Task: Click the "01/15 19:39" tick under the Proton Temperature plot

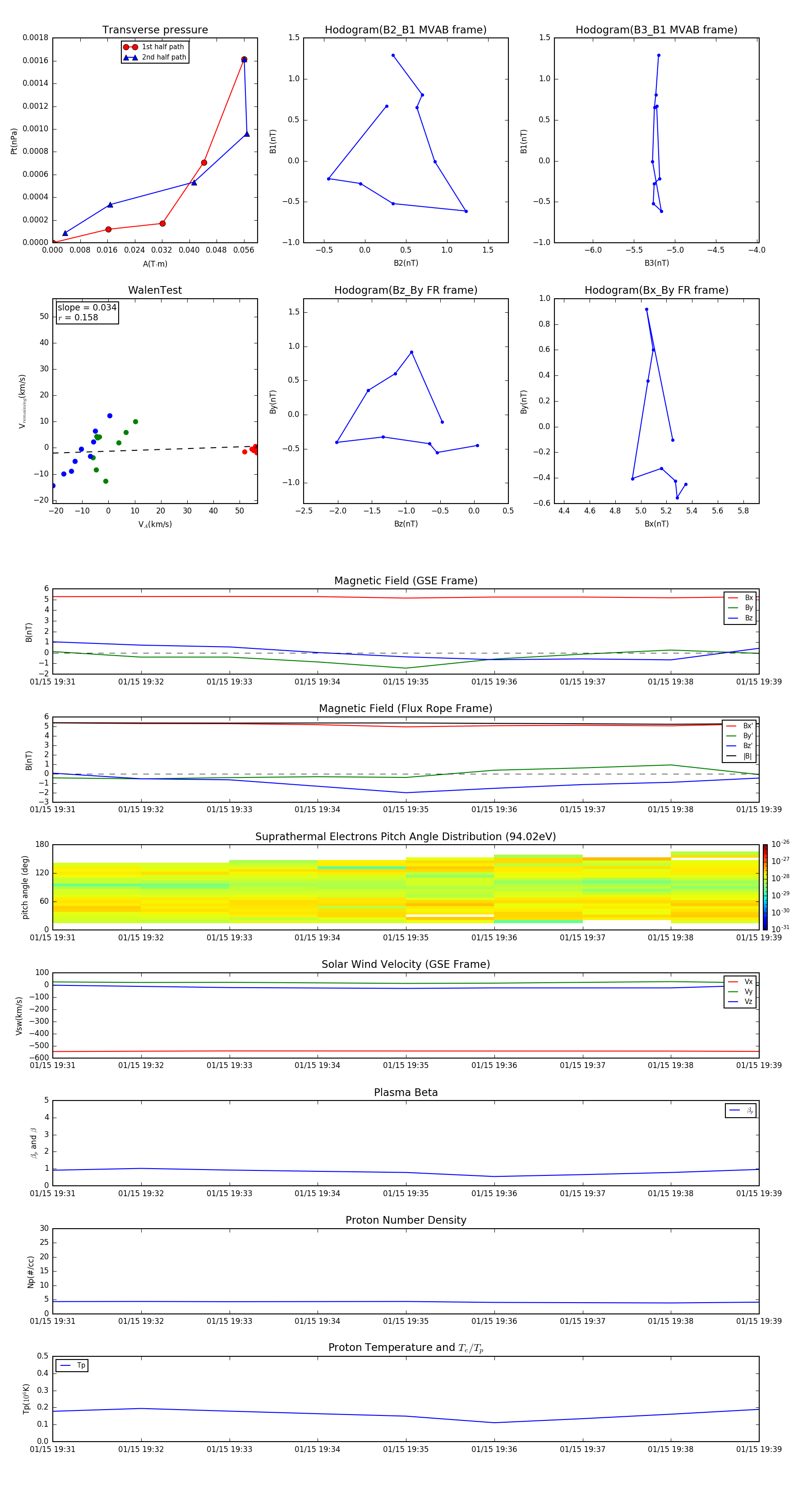Action: point(759,1449)
